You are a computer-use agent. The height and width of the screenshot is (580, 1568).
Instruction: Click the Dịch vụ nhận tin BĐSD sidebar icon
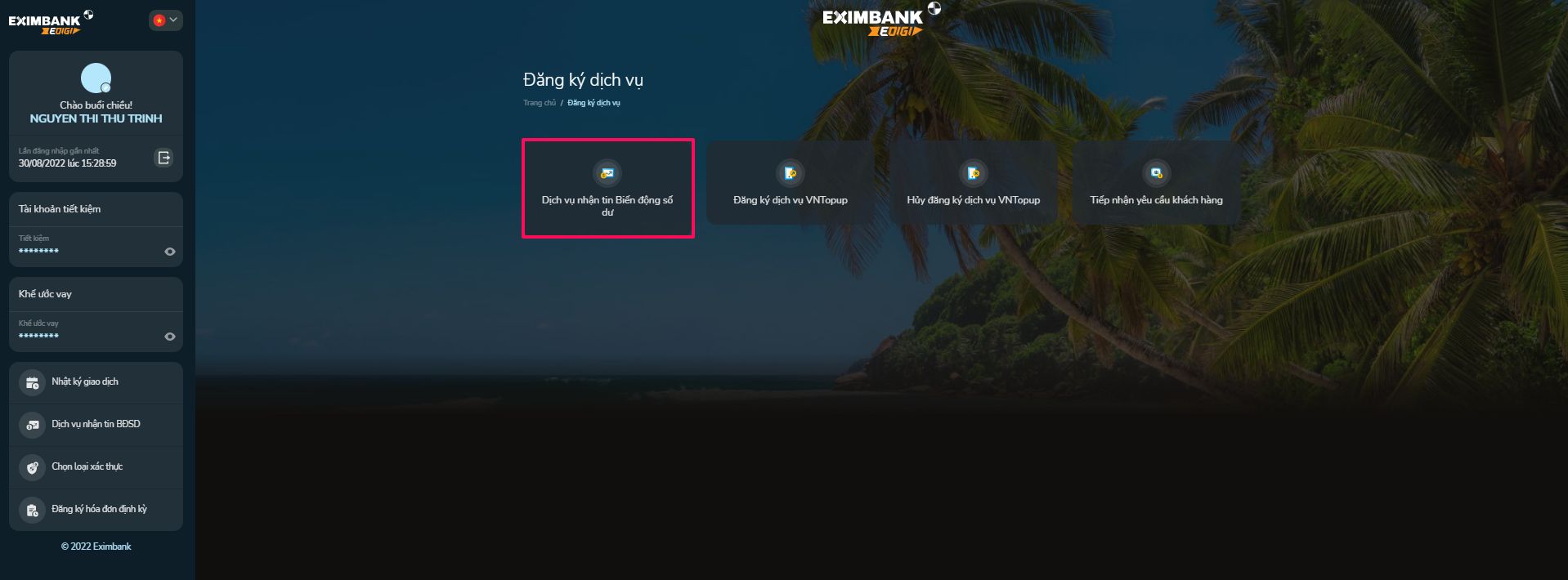32,425
